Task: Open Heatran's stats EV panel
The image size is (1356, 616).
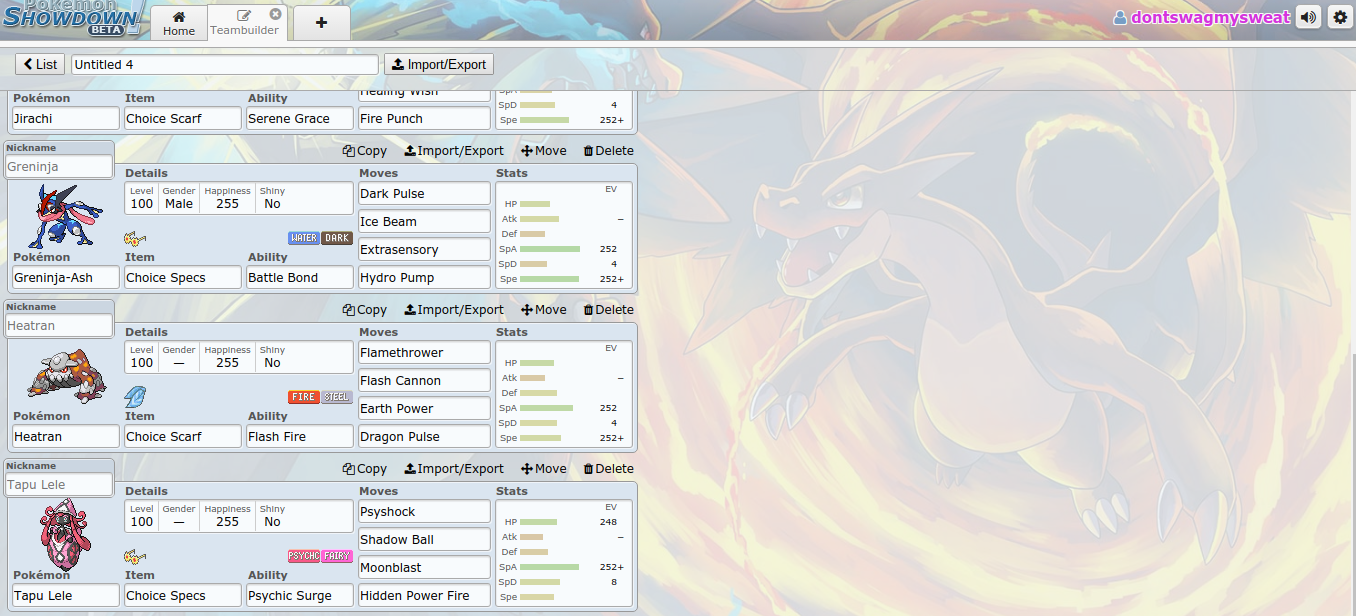Action: click(564, 394)
